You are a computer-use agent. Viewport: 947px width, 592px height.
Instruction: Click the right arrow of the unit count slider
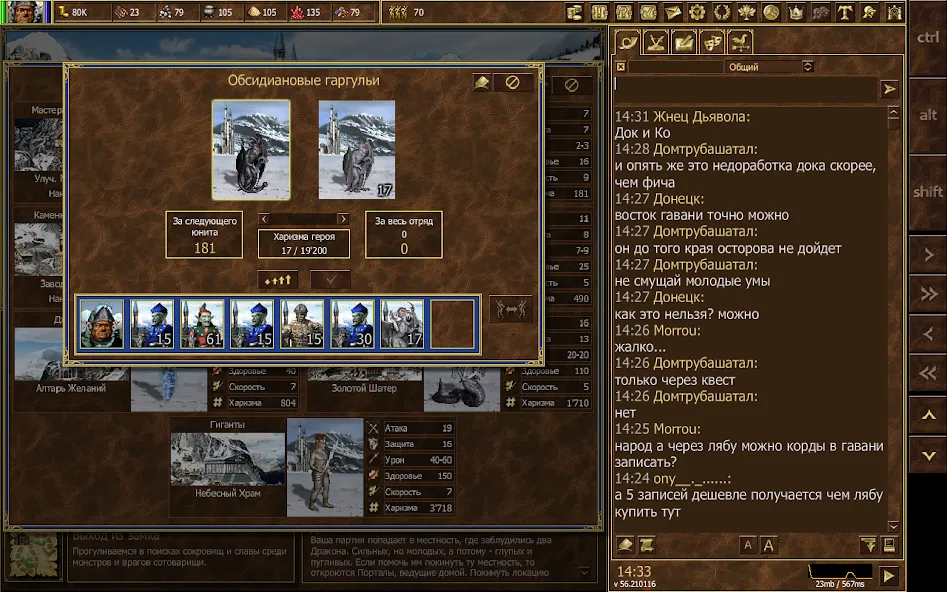click(344, 218)
